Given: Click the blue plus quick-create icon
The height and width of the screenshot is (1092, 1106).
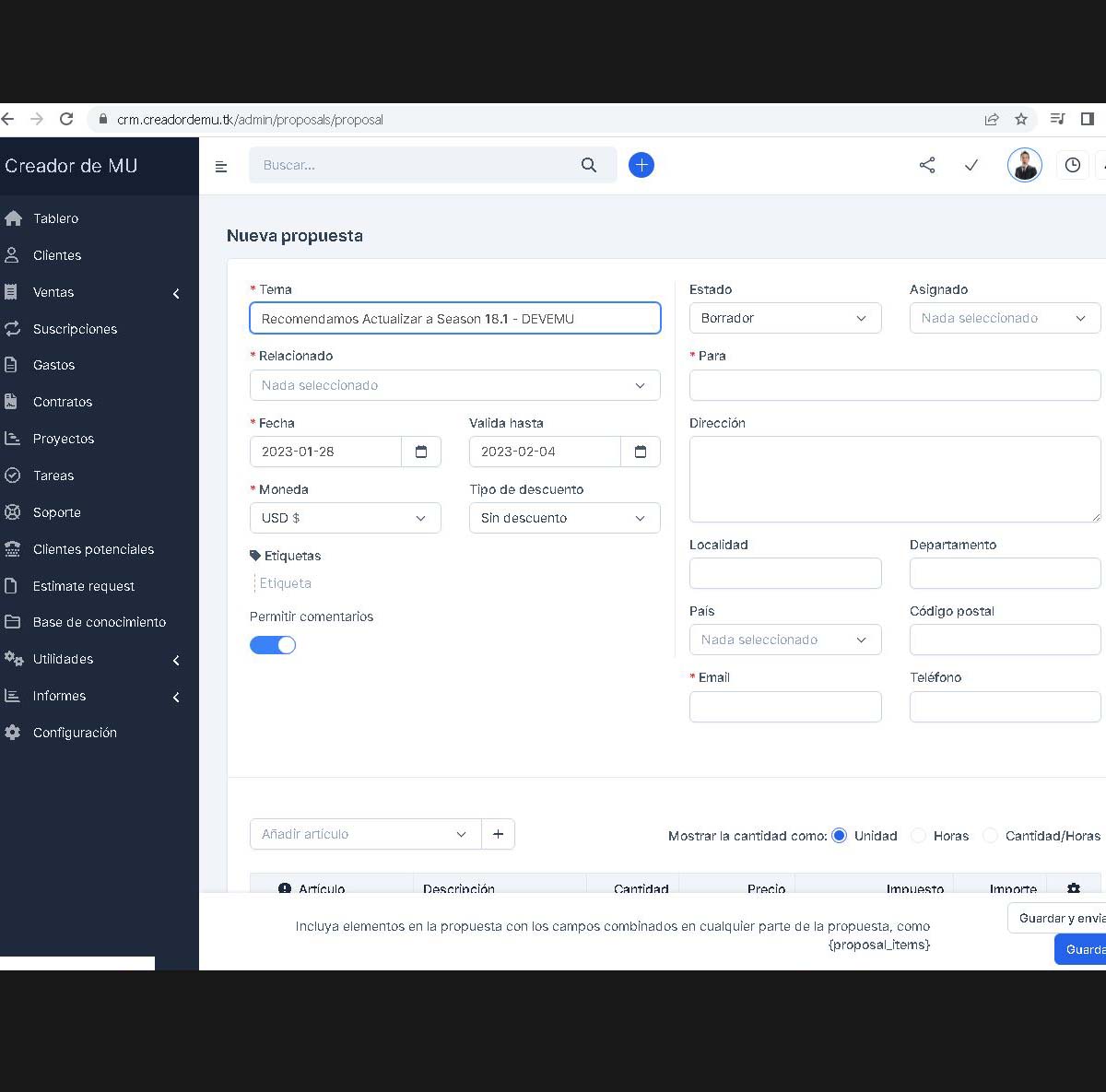Looking at the screenshot, I should (x=641, y=165).
